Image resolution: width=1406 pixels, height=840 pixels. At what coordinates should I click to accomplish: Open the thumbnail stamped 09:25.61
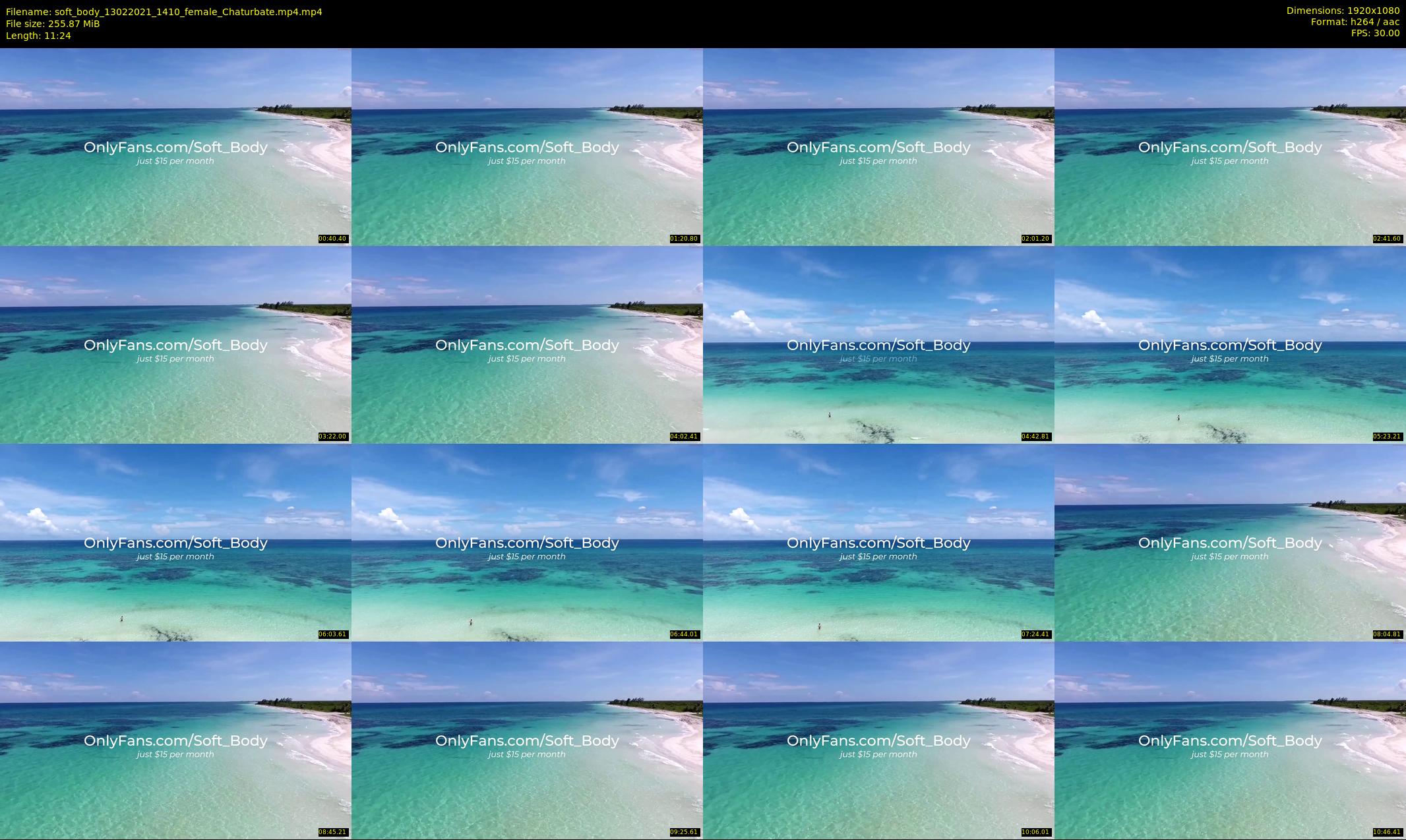point(527,740)
